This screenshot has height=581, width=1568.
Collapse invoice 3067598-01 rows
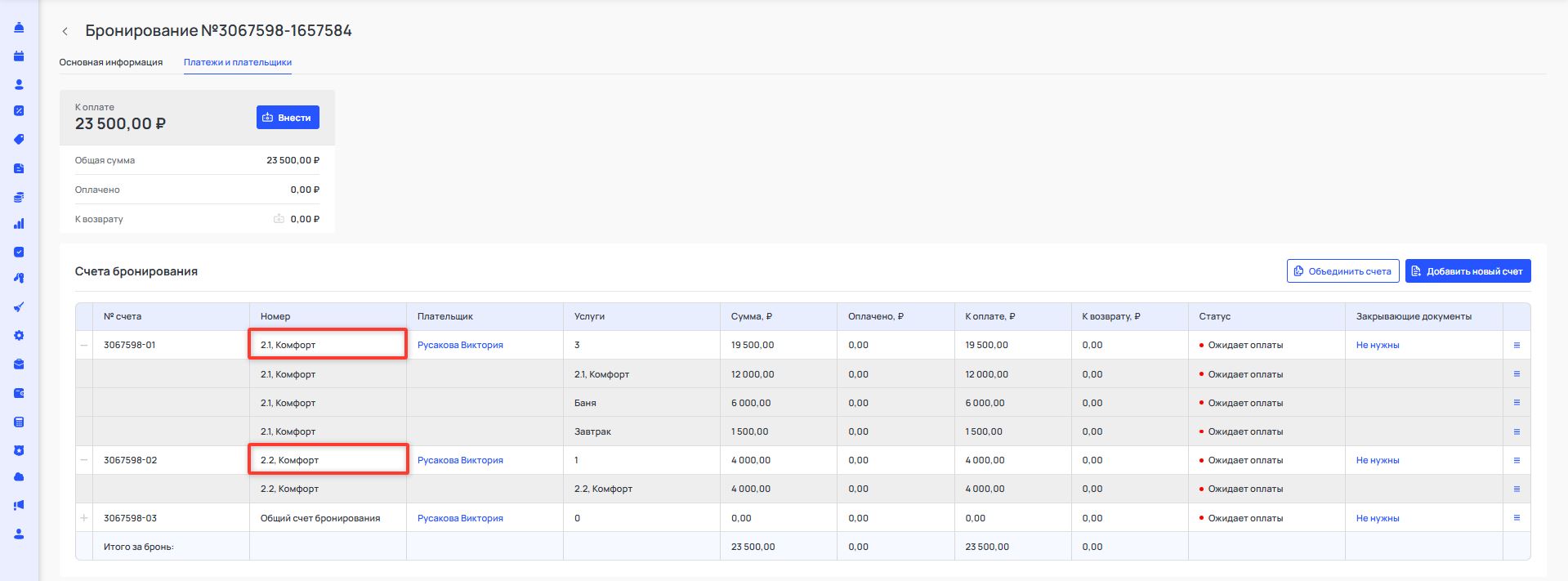tap(84, 346)
